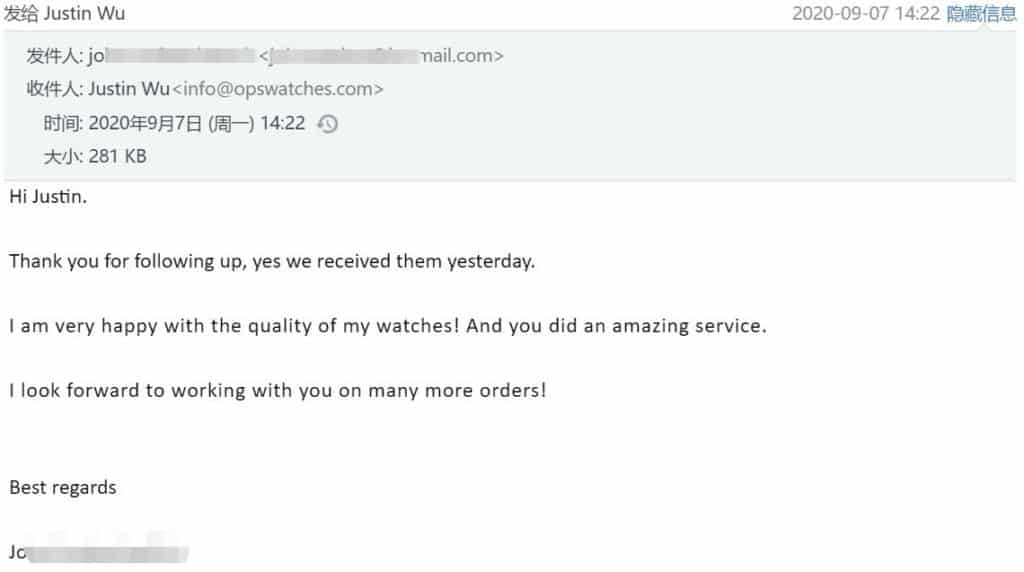The width and height of the screenshot is (1024, 572).
Task: Click the "I am very happy" sentence
Action: 387,327
